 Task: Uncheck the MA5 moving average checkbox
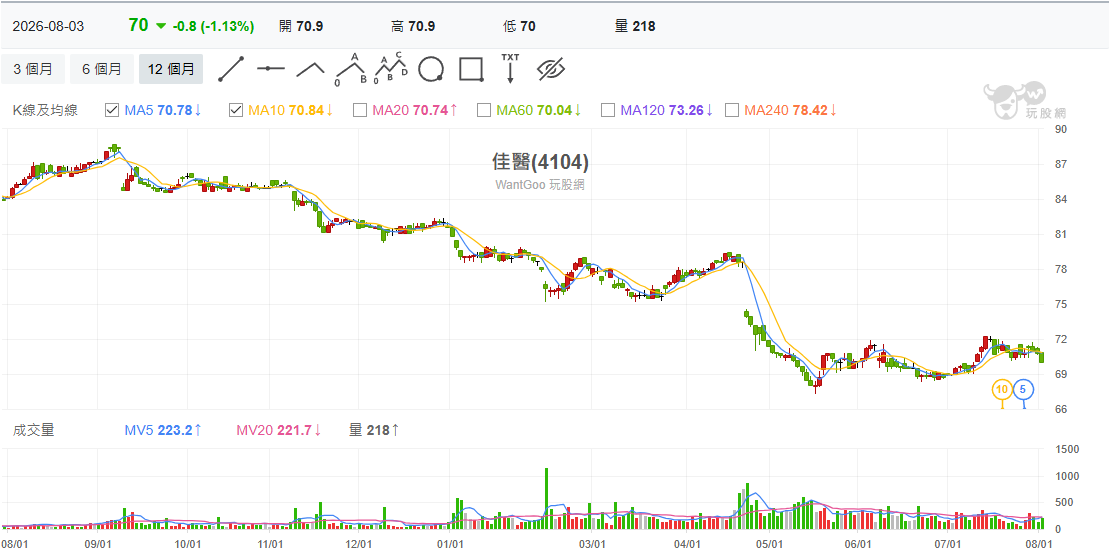112,110
